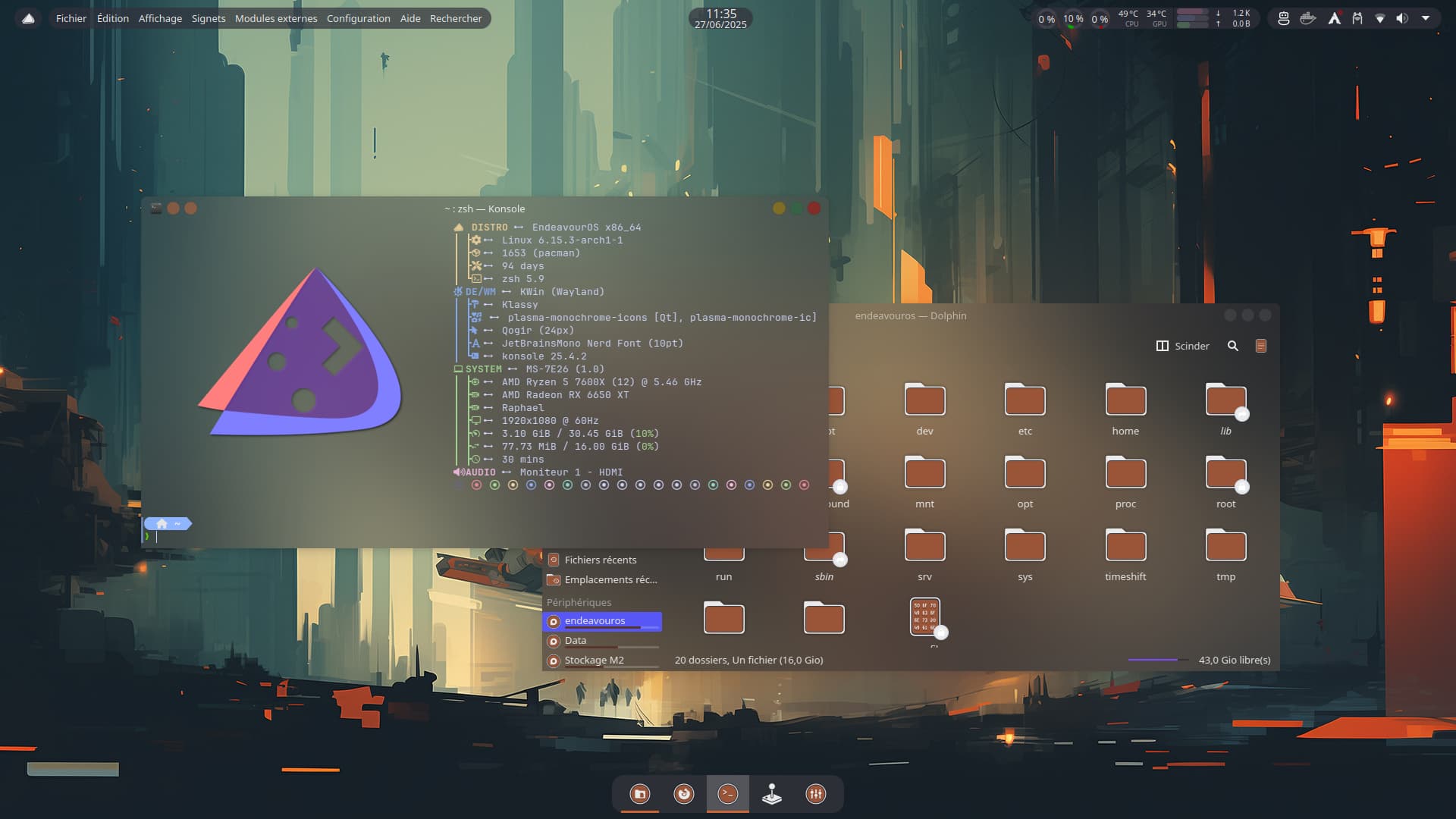Click the Wi-Fi network tray icon
1456x819 pixels.
point(1380,18)
